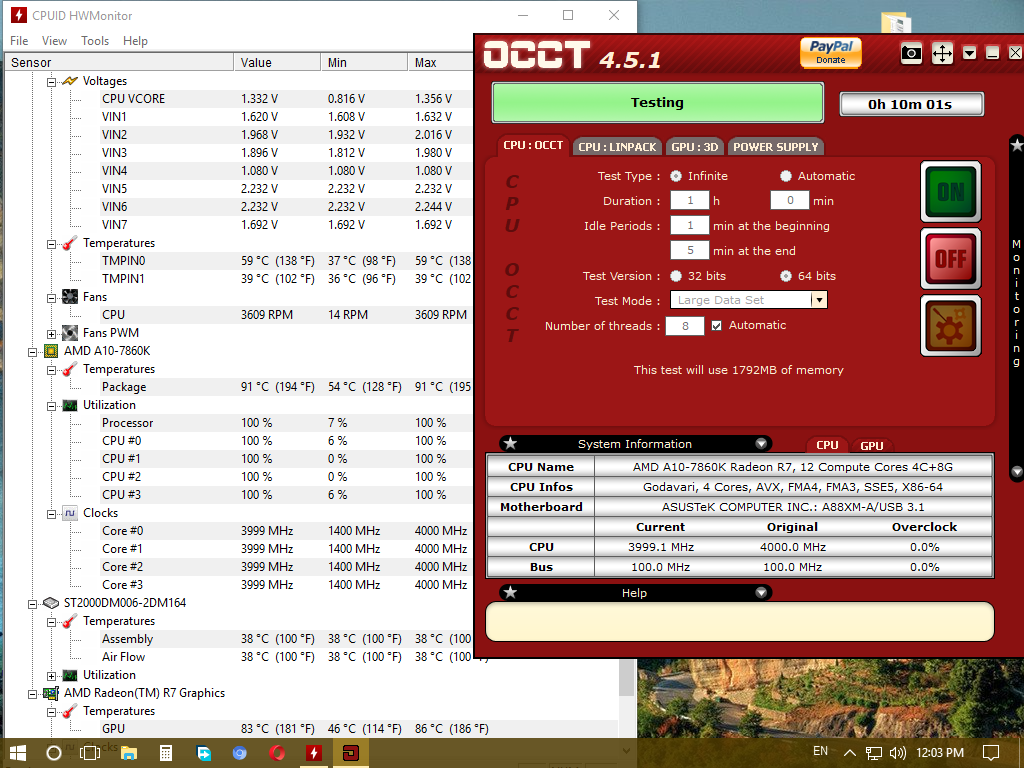Image resolution: width=1024 pixels, height=768 pixels.
Task: Select 64 bits test version
Action: 786,276
